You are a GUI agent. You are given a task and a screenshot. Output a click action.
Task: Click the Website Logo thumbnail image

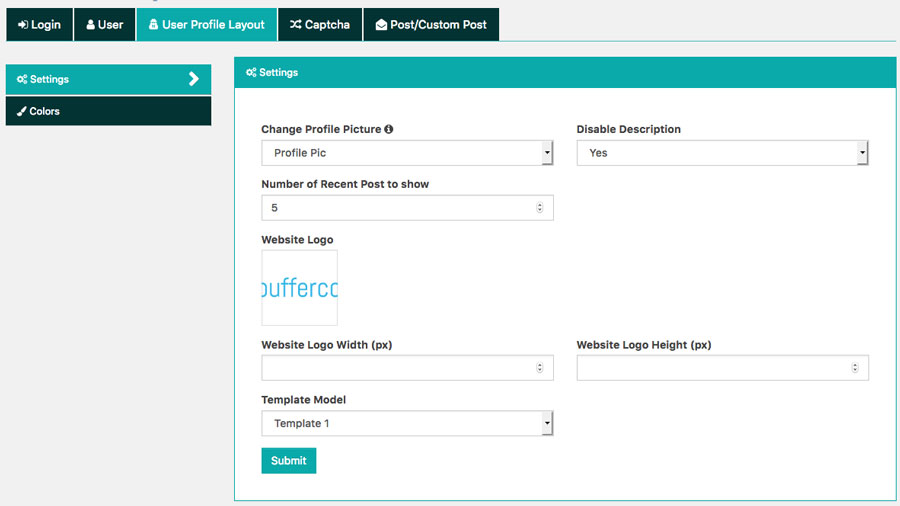[x=300, y=288]
